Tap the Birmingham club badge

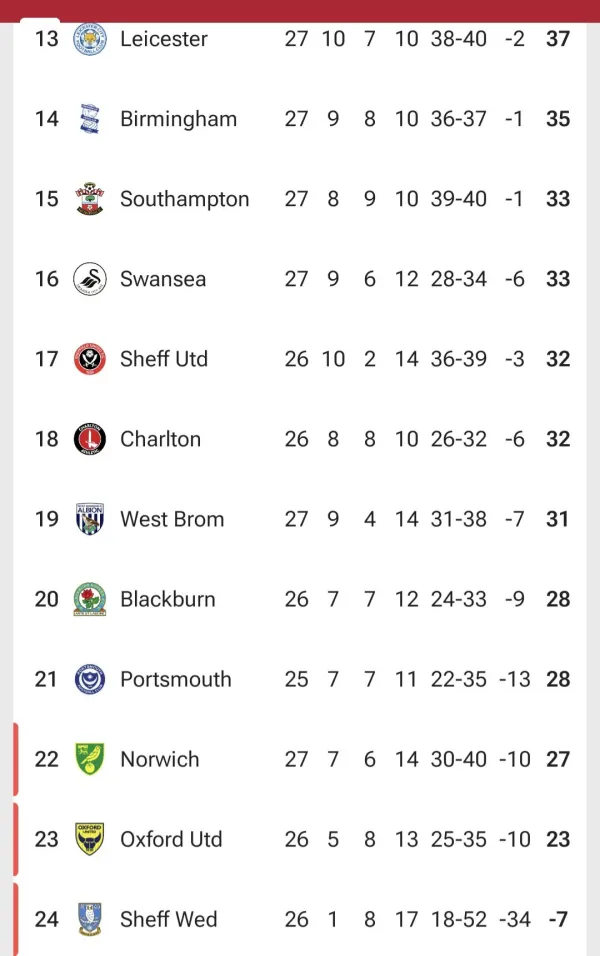90,119
